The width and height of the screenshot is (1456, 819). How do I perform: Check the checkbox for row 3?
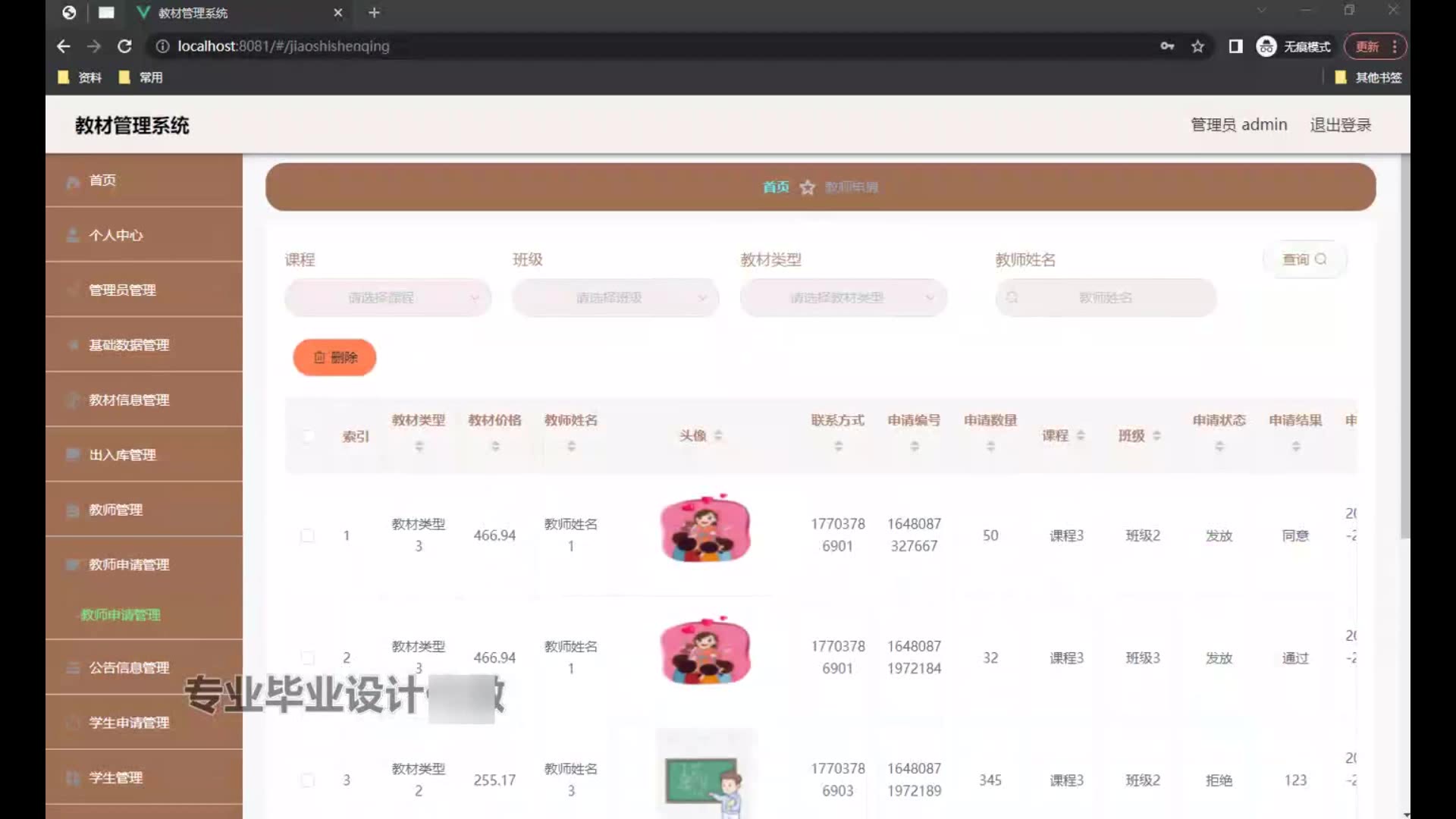[x=308, y=780]
